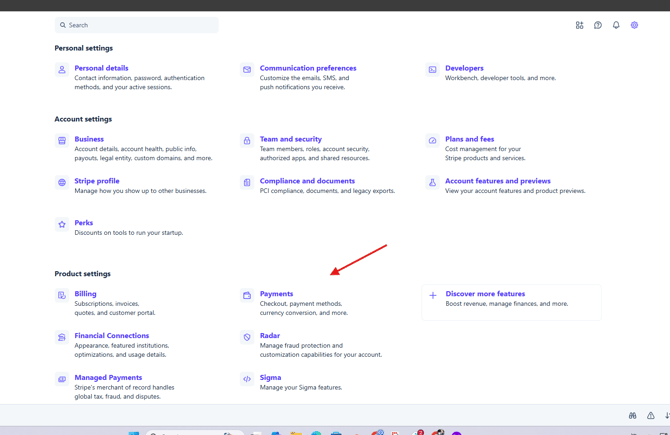Click the text 'Workbench, developer tools, and more.'
Image resolution: width=670 pixels, height=435 pixels.
[x=501, y=78]
